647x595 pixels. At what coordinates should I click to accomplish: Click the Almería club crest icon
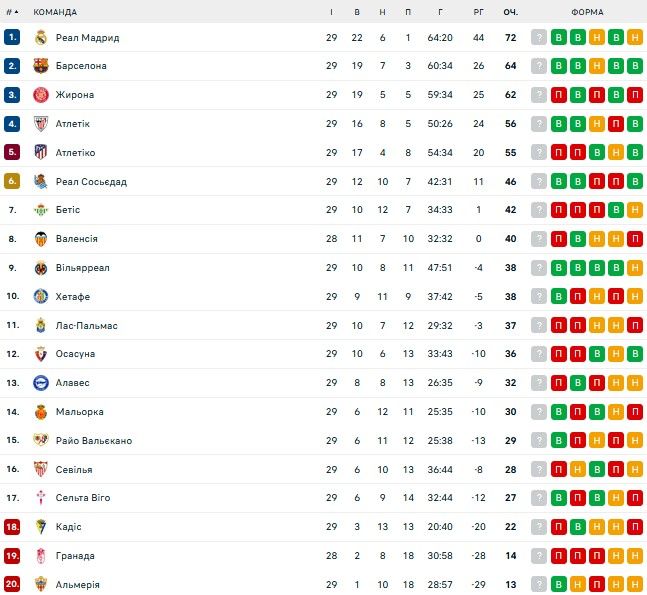(x=41, y=585)
